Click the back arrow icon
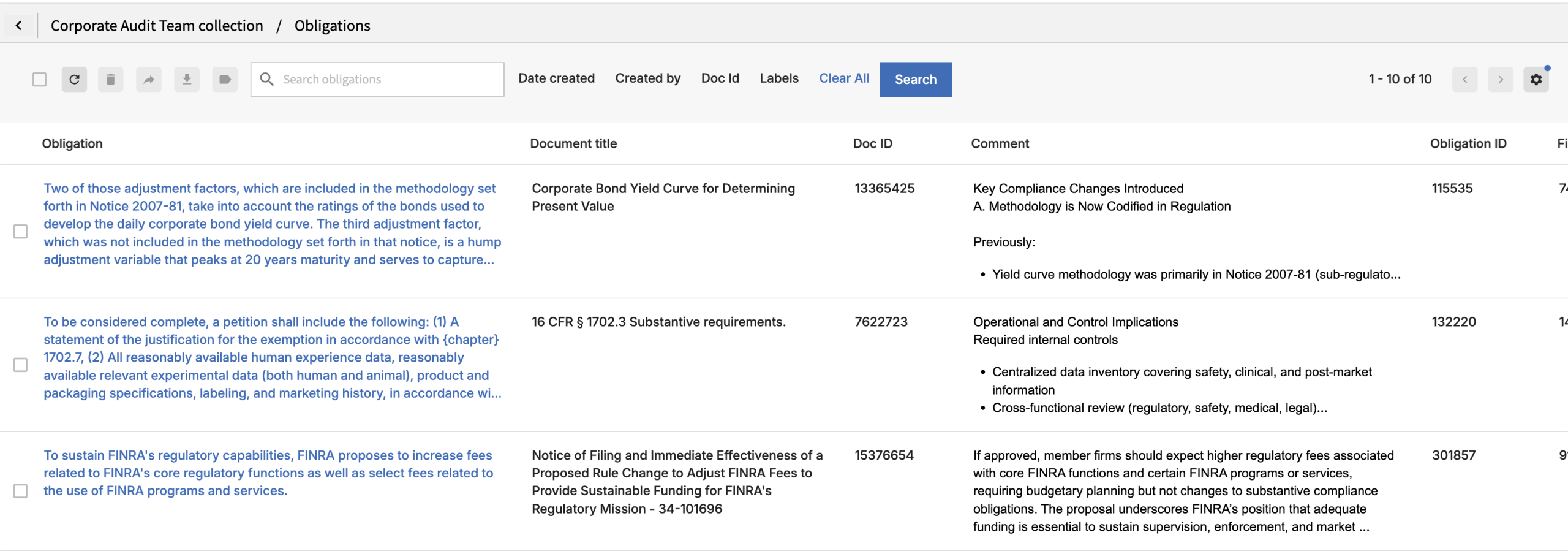 [x=19, y=25]
